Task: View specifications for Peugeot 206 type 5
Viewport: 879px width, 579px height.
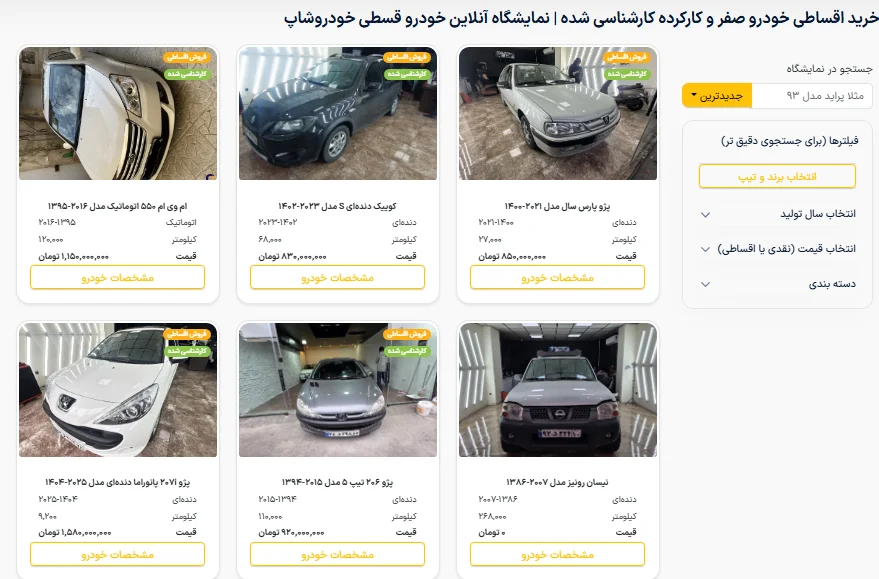Action: coord(337,554)
